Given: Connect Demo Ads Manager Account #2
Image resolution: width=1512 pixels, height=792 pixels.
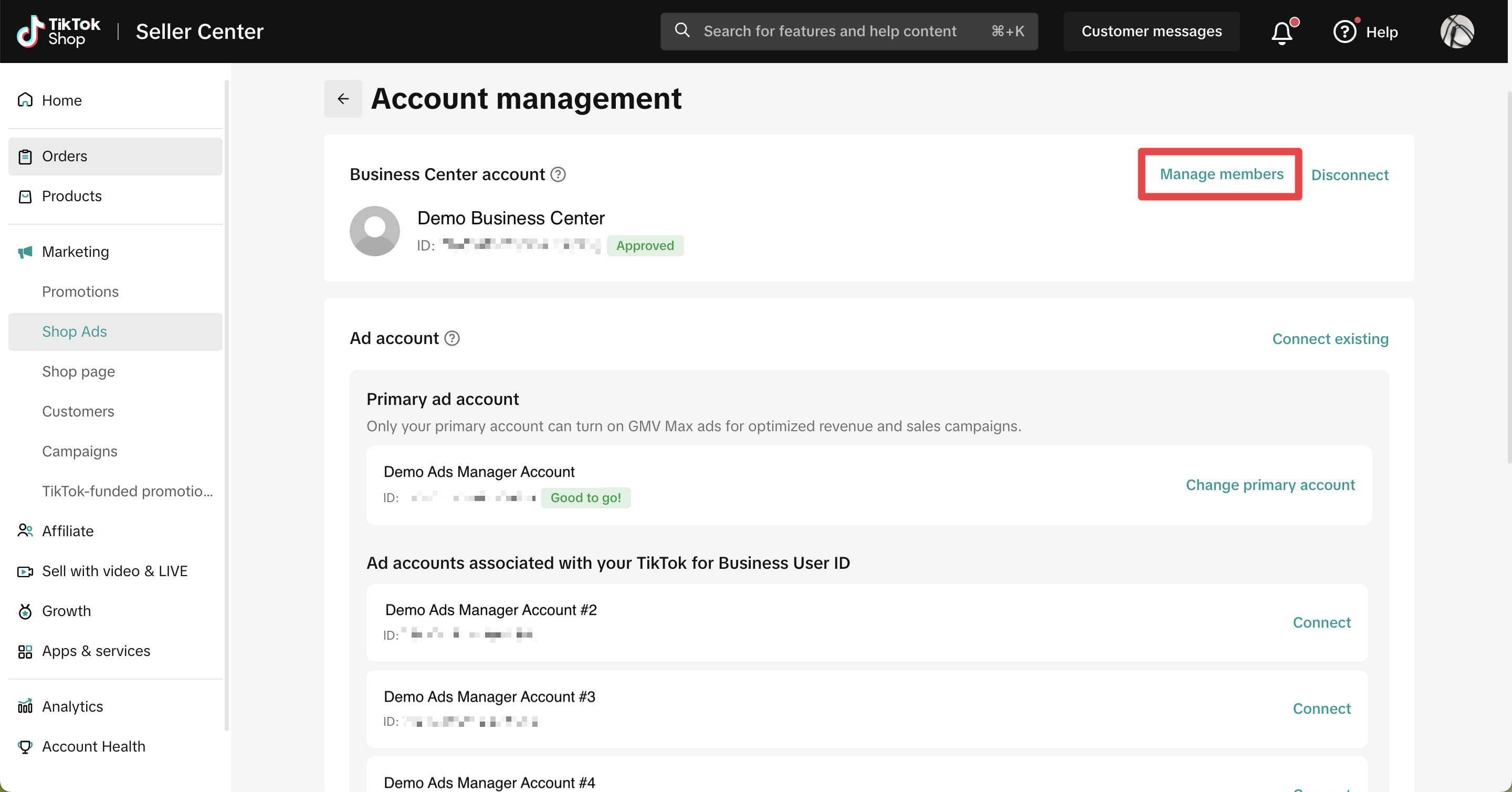Looking at the screenshot, I should 1321,622.
